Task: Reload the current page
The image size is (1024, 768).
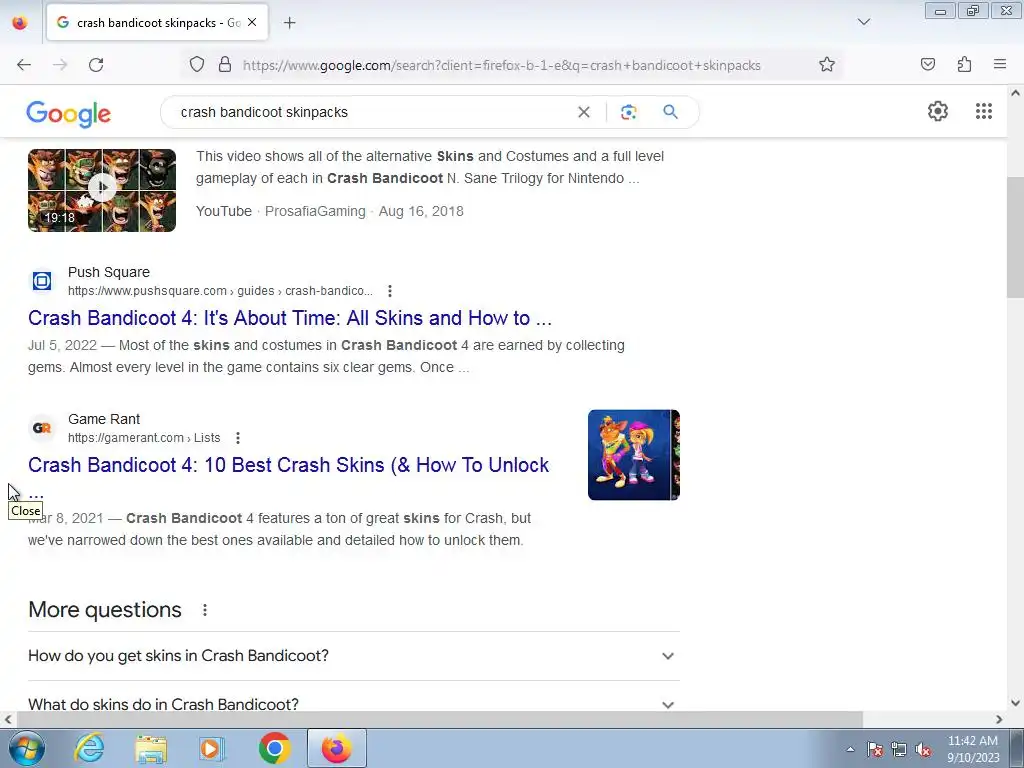Action: pos(96,65)
